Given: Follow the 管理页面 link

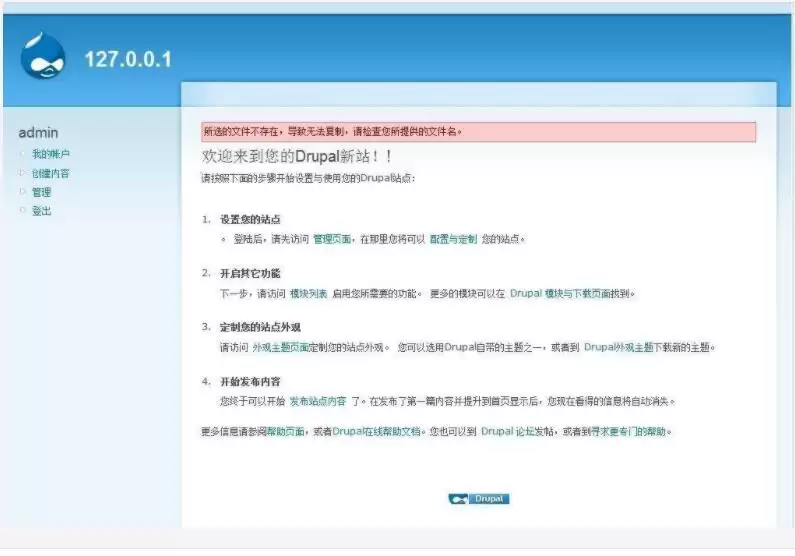Looking at the screenshot, I should tap(332, 239).
